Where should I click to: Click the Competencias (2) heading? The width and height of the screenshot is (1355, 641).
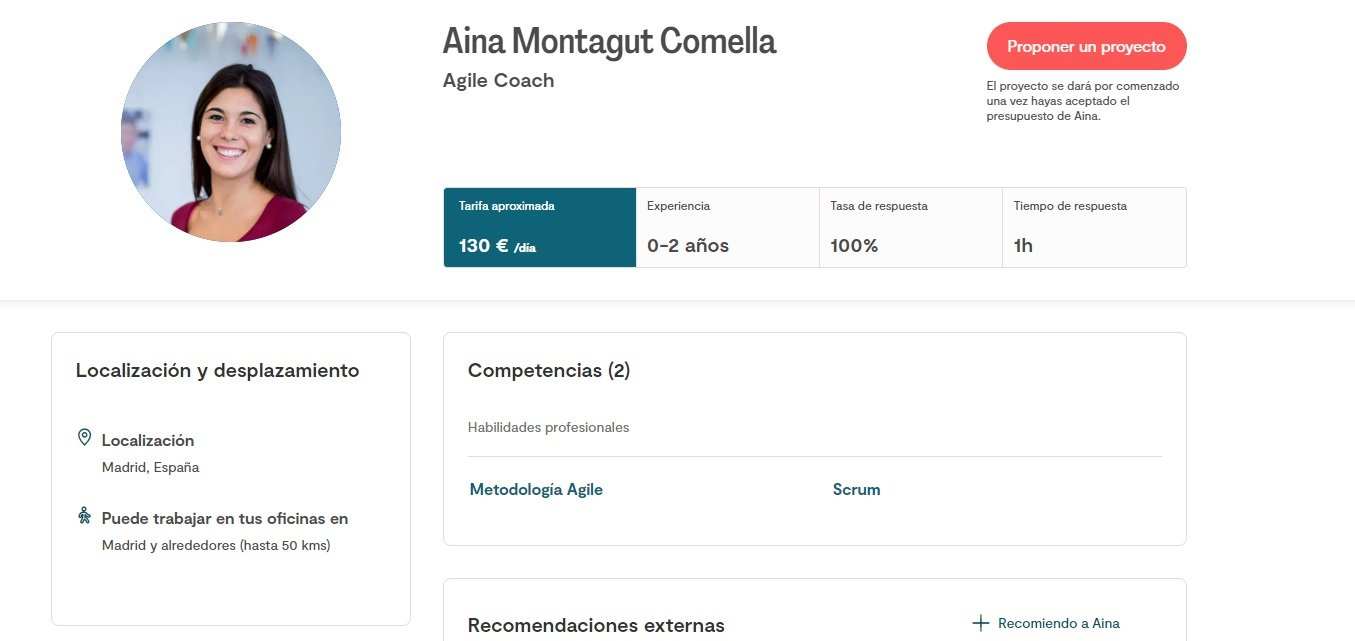(x=549, y=371)
